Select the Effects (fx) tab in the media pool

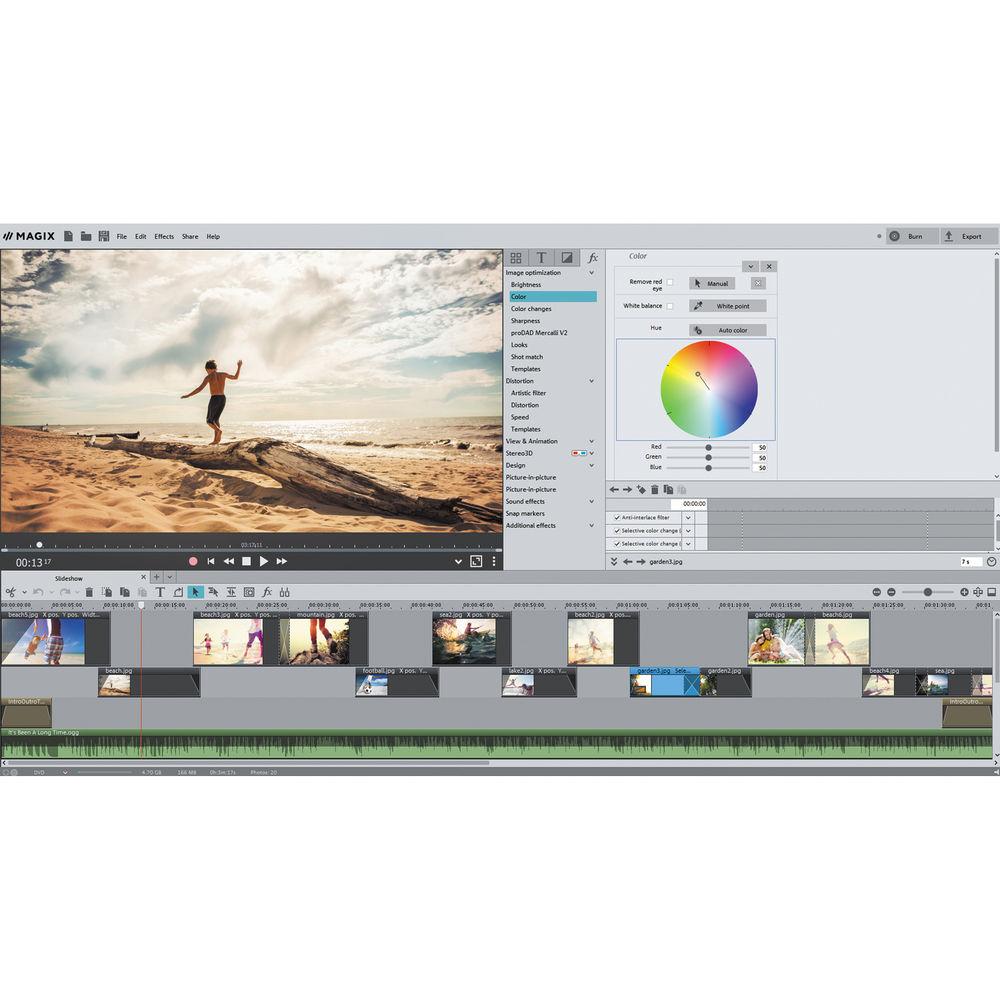click(x=594, y=257)
